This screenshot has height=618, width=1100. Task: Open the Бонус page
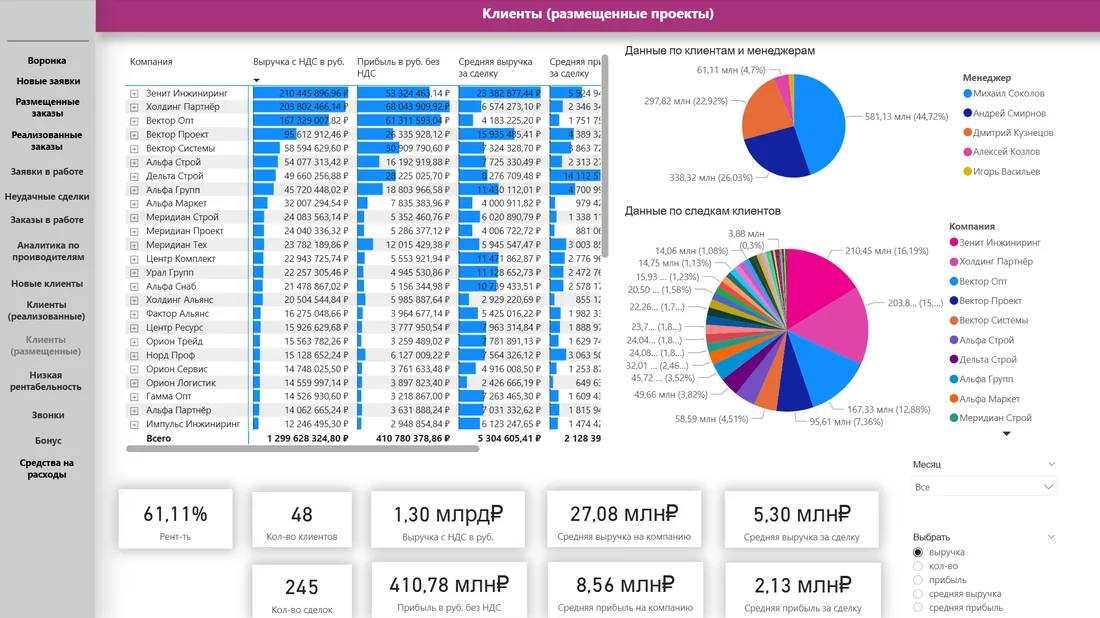(x=48, y=441)
